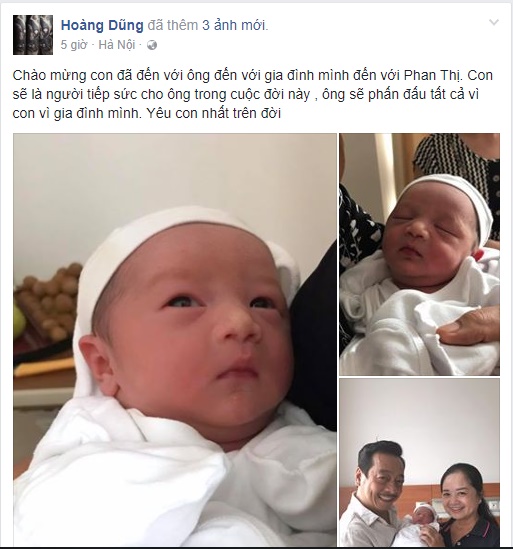The image size is (513, 549).
Task: Click the '5 giờ' post timestamp
Action: coord(74,45)
